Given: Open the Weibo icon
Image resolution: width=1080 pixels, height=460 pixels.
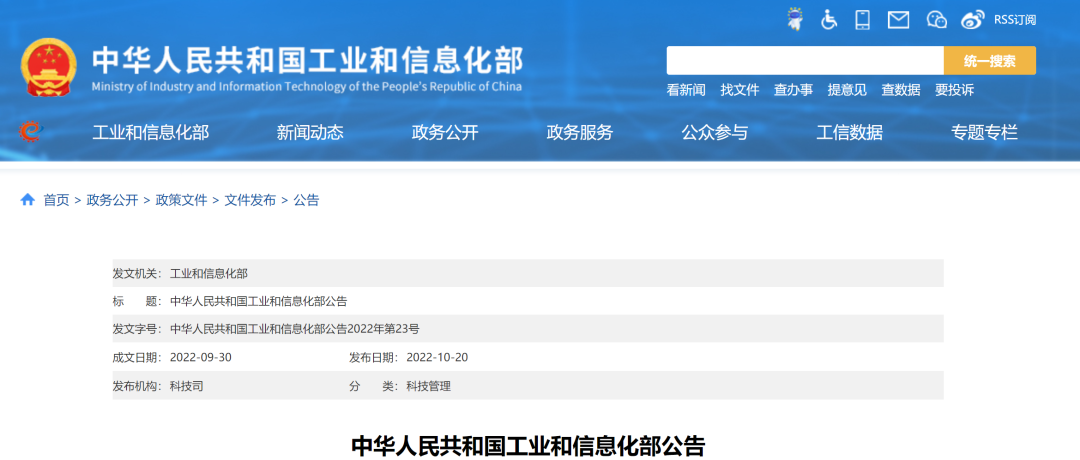Looking at the screenshot, I should coord(972,19).
